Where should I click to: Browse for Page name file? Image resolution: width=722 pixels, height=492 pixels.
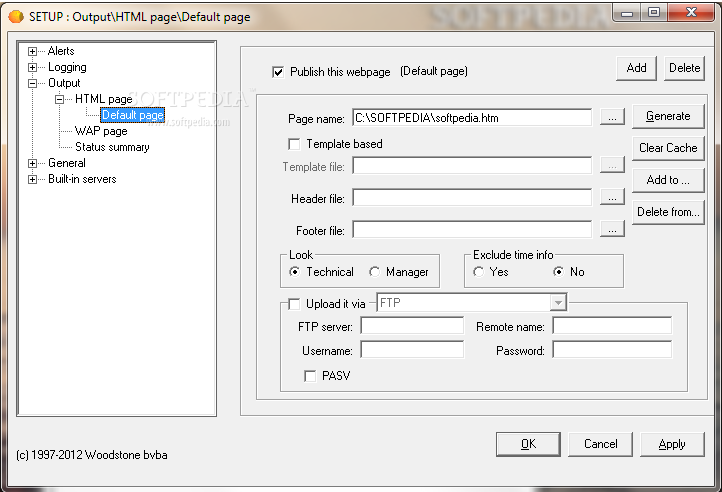[612, 117]
